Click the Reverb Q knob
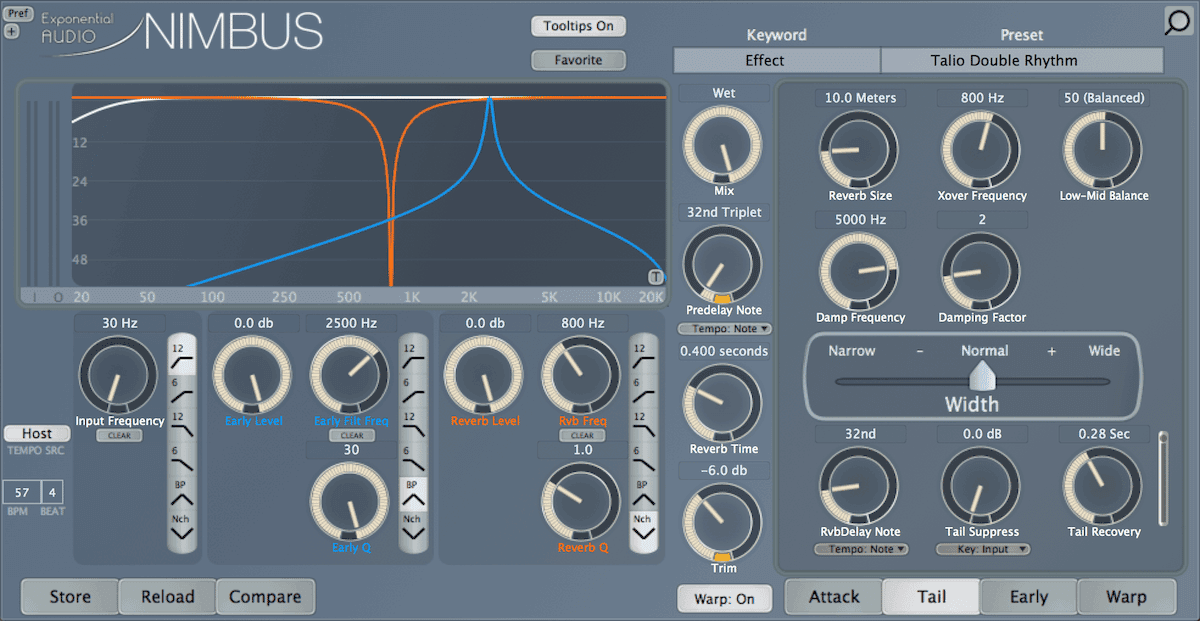1200x621 pixels. [x=582, y=501]
